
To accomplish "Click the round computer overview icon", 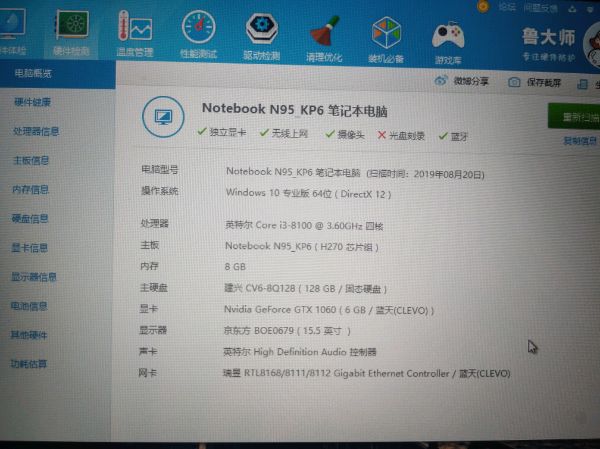I will 163,117.
